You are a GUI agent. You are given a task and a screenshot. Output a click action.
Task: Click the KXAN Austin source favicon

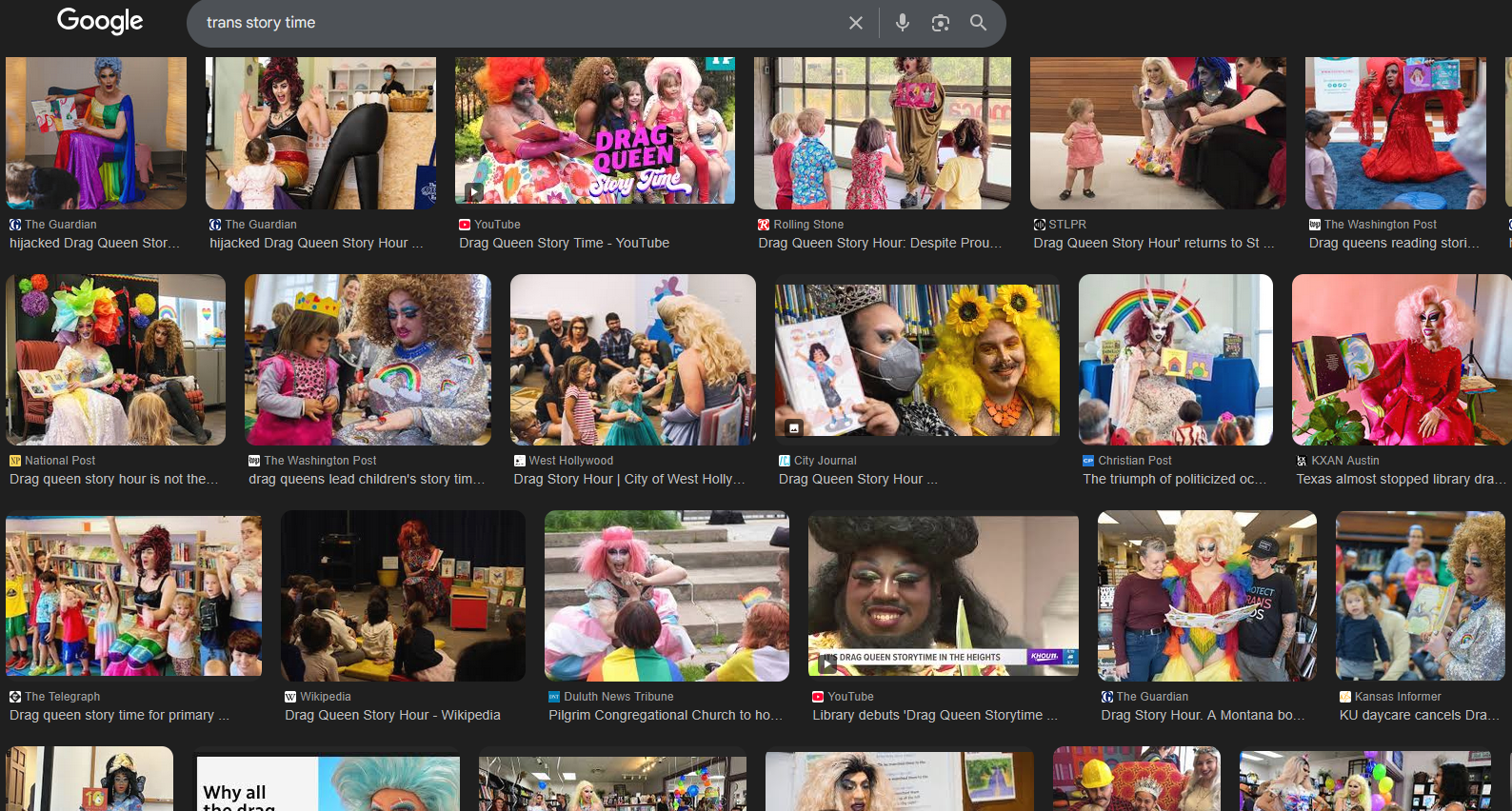point(1302,461)
